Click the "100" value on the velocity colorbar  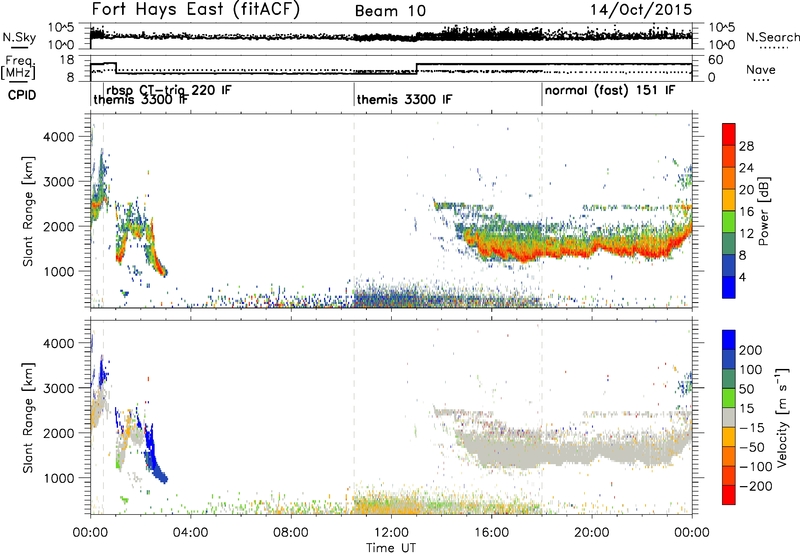click(x=751, y=370)
